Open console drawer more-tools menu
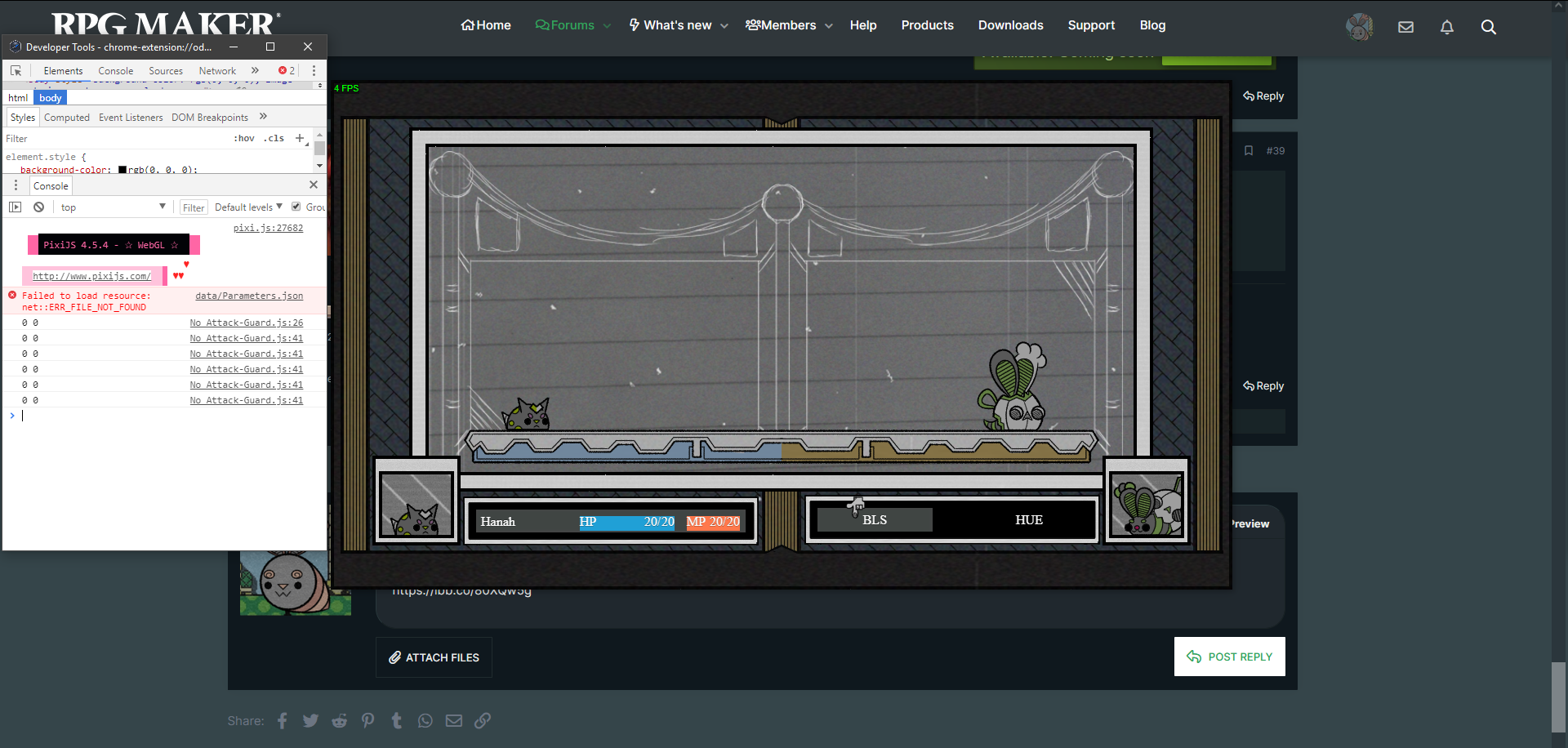This screenshot has height=748, width=1568. (x=16, y=185)
